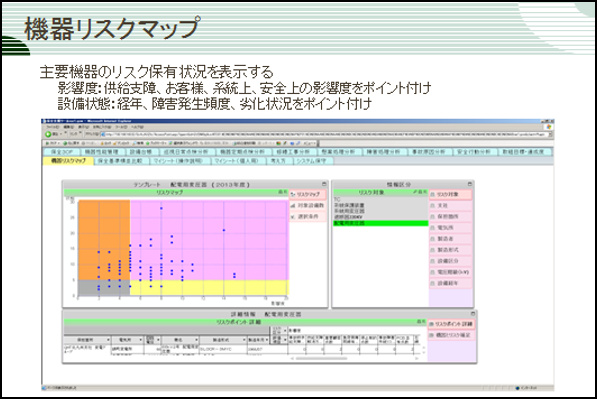Click the horizontal scrollbar under the detail table
Image resolution: width=597 pixels, height=399 pixels.
coord(321,358)
